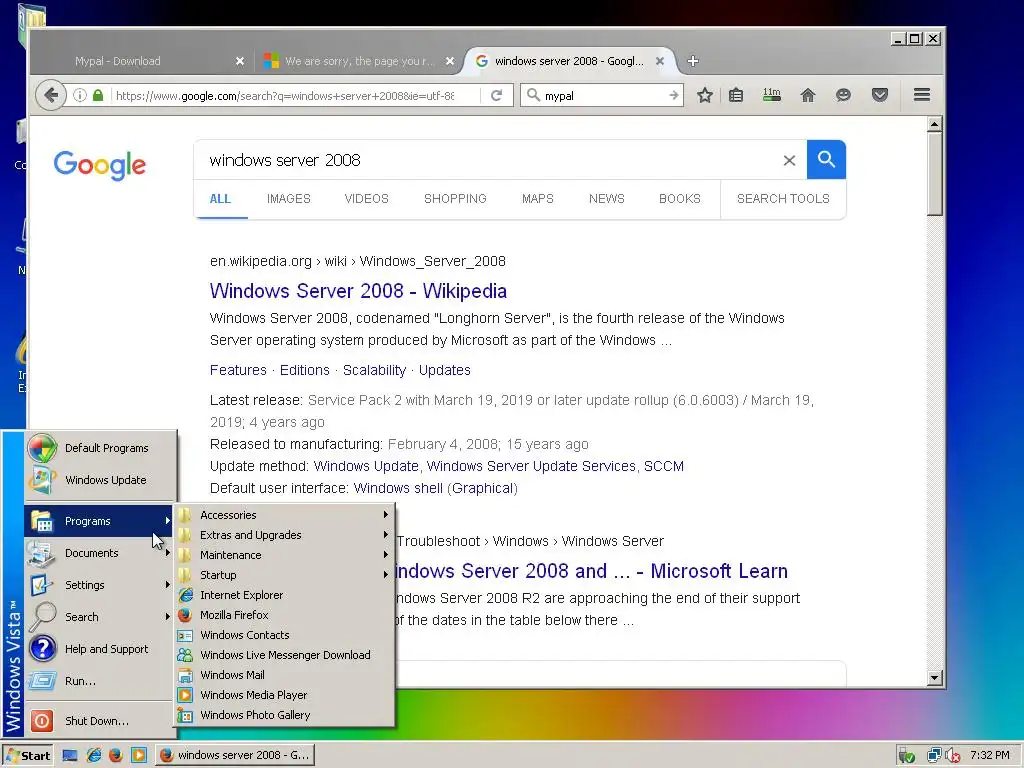Click the Google logo
Screen dimensions: 1024x768
pyautogui.click(x=100, y=165)
